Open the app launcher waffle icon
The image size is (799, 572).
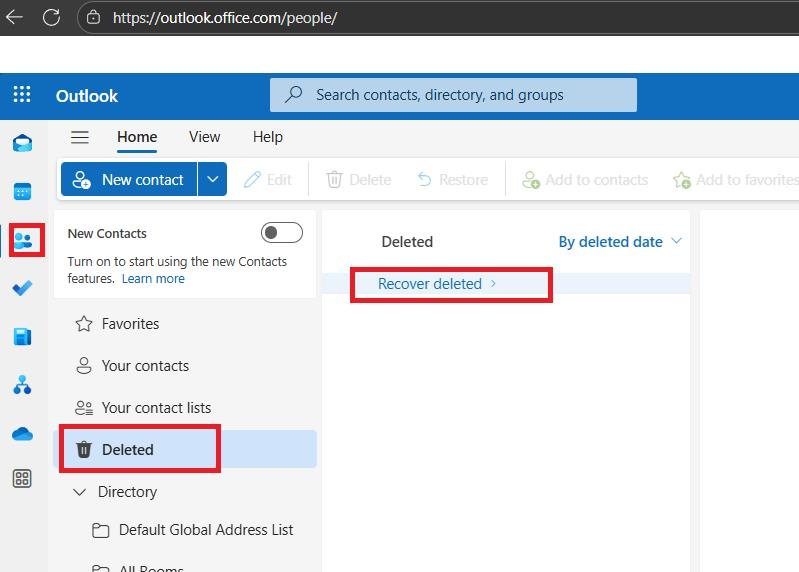21,95
